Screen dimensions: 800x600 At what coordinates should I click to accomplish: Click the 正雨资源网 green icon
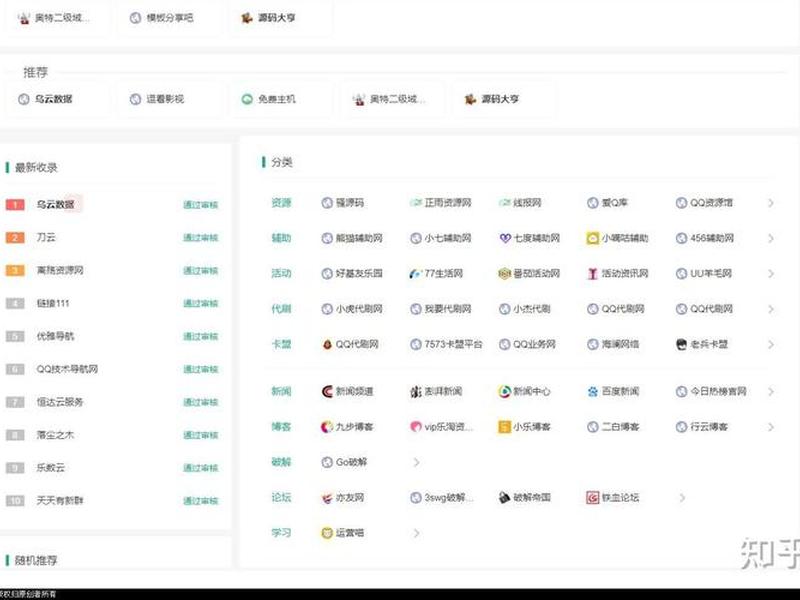pyautogui.click(x=415, y=203)
